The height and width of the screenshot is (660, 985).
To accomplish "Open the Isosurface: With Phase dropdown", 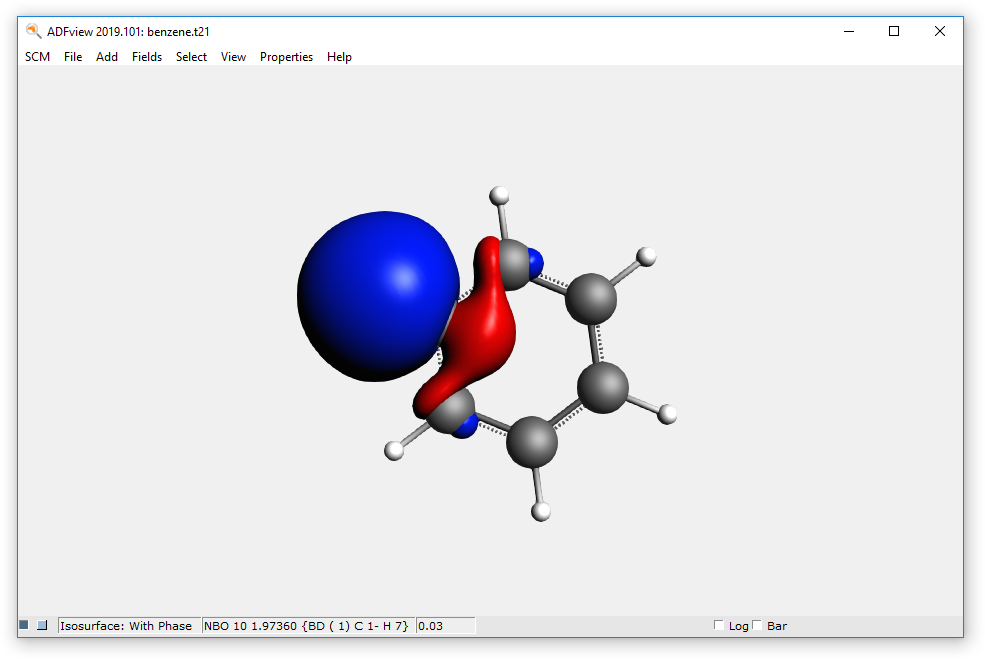I will click(129, 625).
